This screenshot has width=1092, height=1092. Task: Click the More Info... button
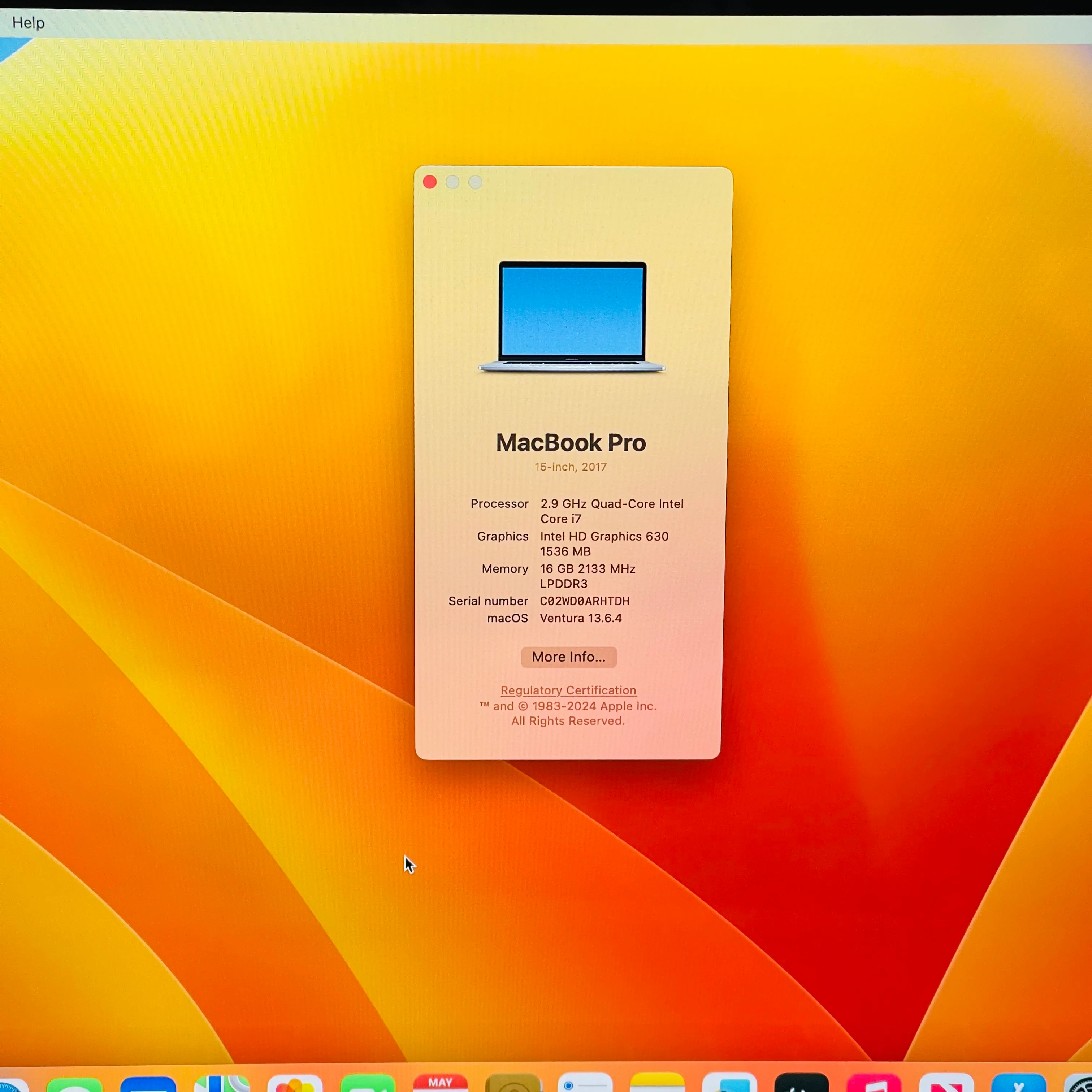569,657
